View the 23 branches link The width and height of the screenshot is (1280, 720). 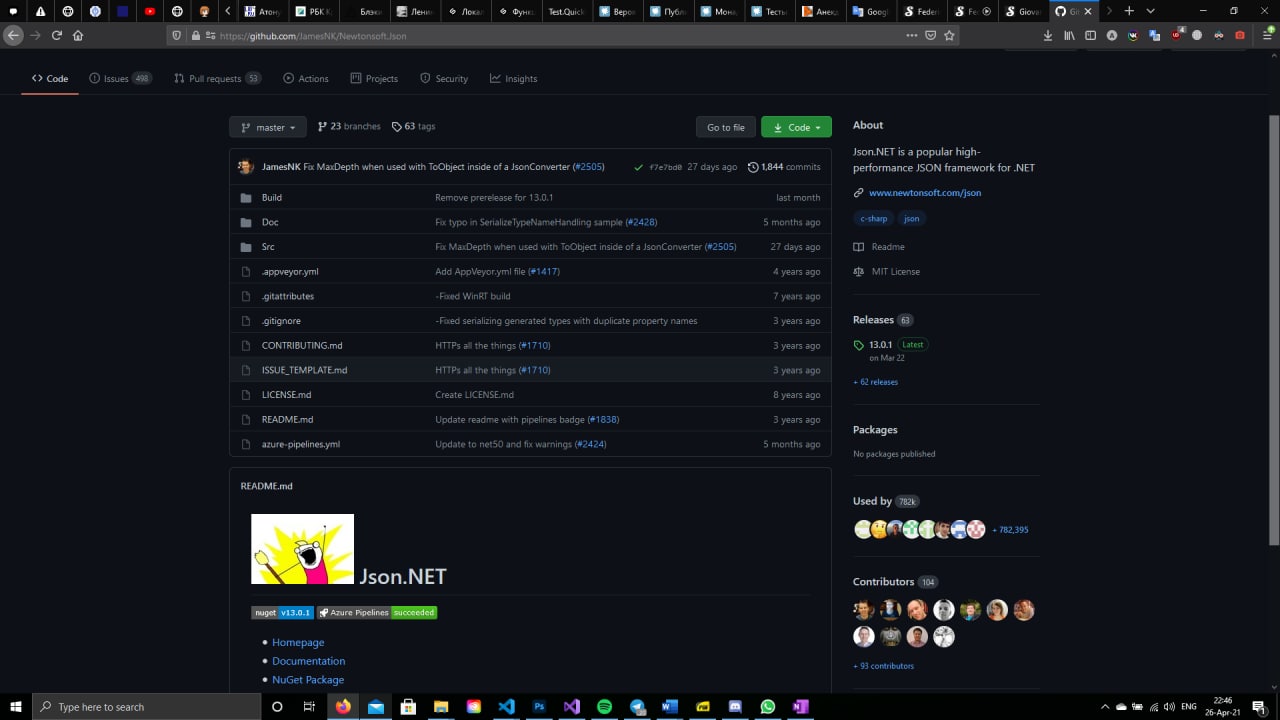pos(349,126)
